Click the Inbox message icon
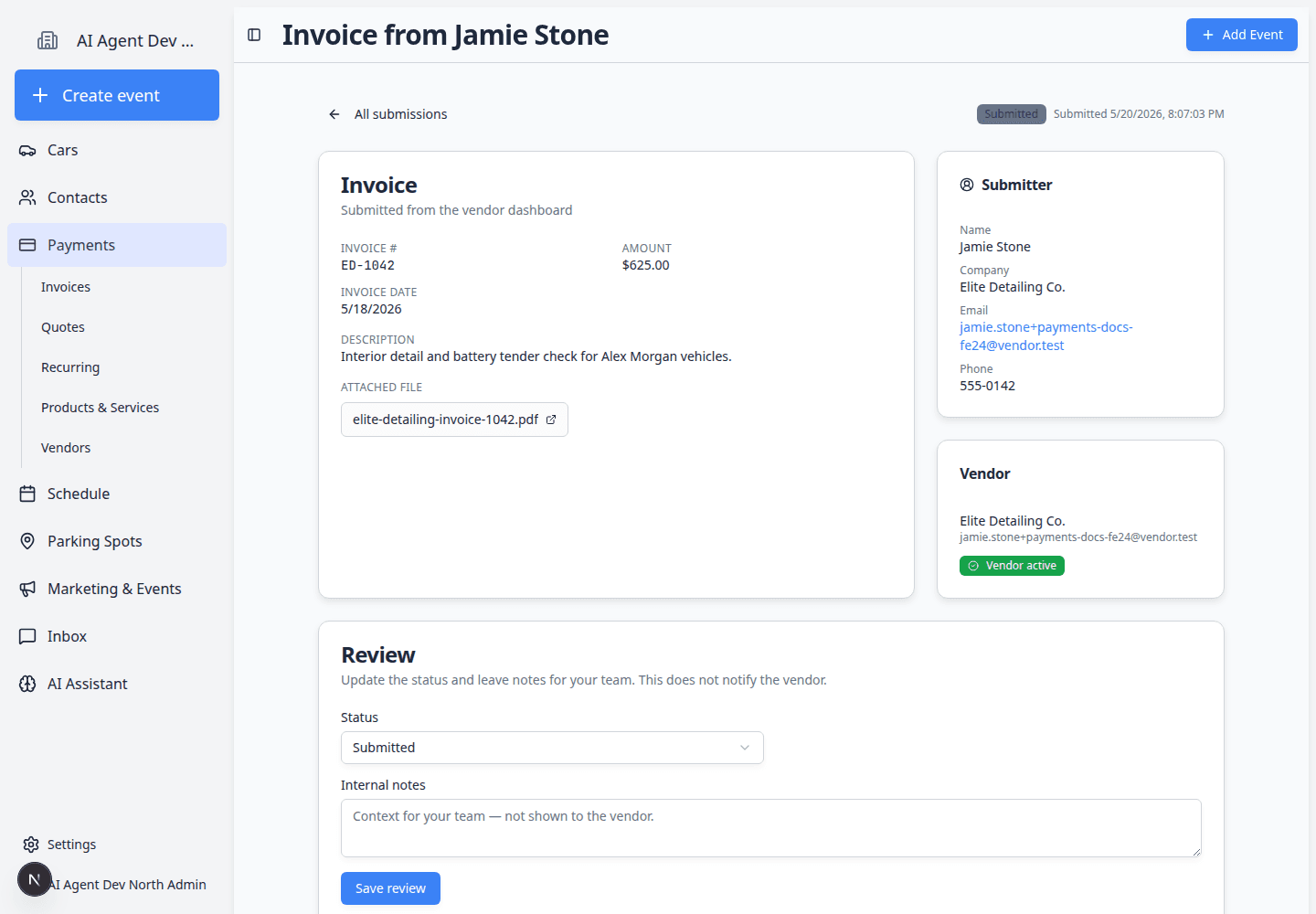1316x914 pixels. pos(27,636)
